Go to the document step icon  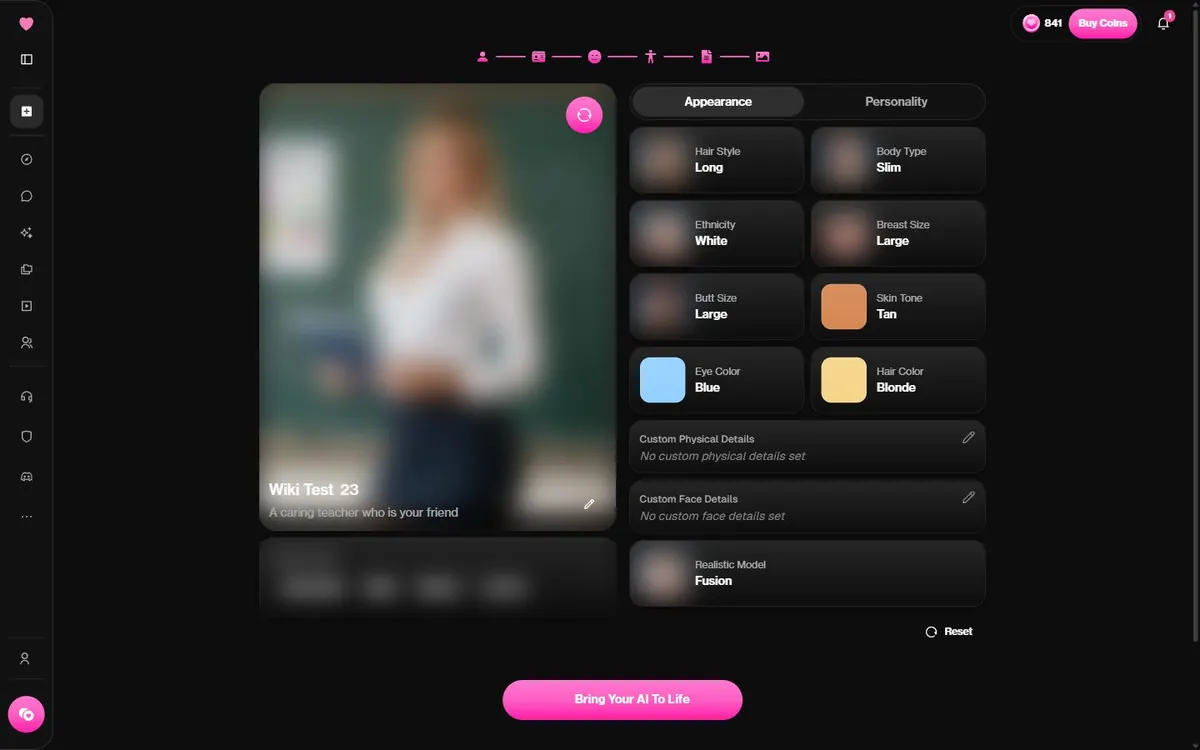tap(706, 57)
